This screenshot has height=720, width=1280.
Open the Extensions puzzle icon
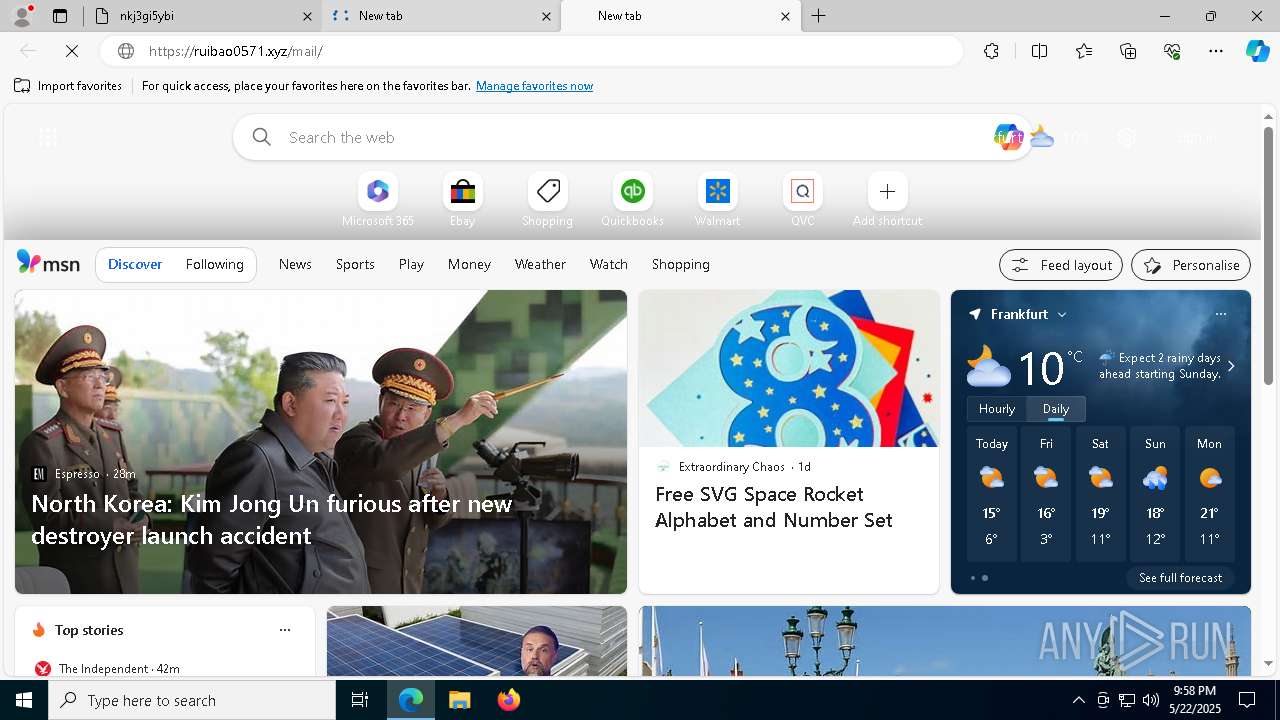(x=991, y=51)
